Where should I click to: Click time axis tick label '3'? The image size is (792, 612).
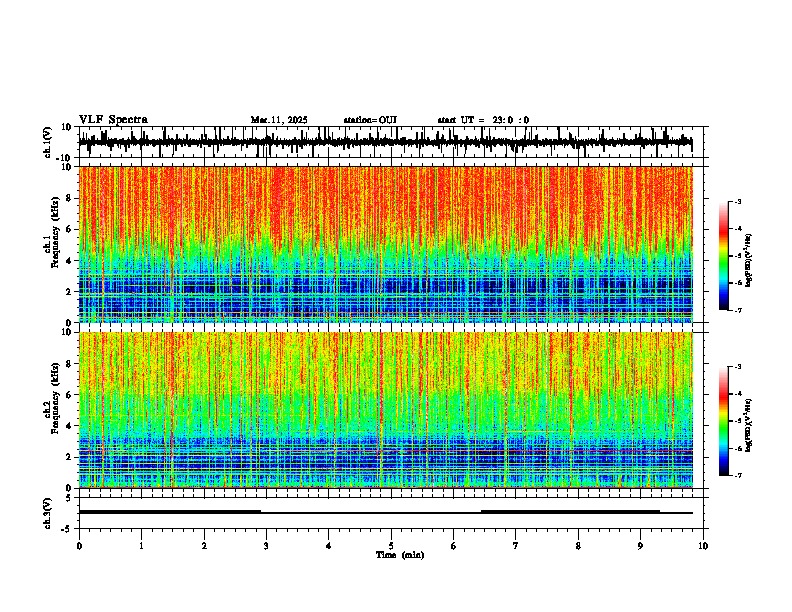[x=266, y=546]
